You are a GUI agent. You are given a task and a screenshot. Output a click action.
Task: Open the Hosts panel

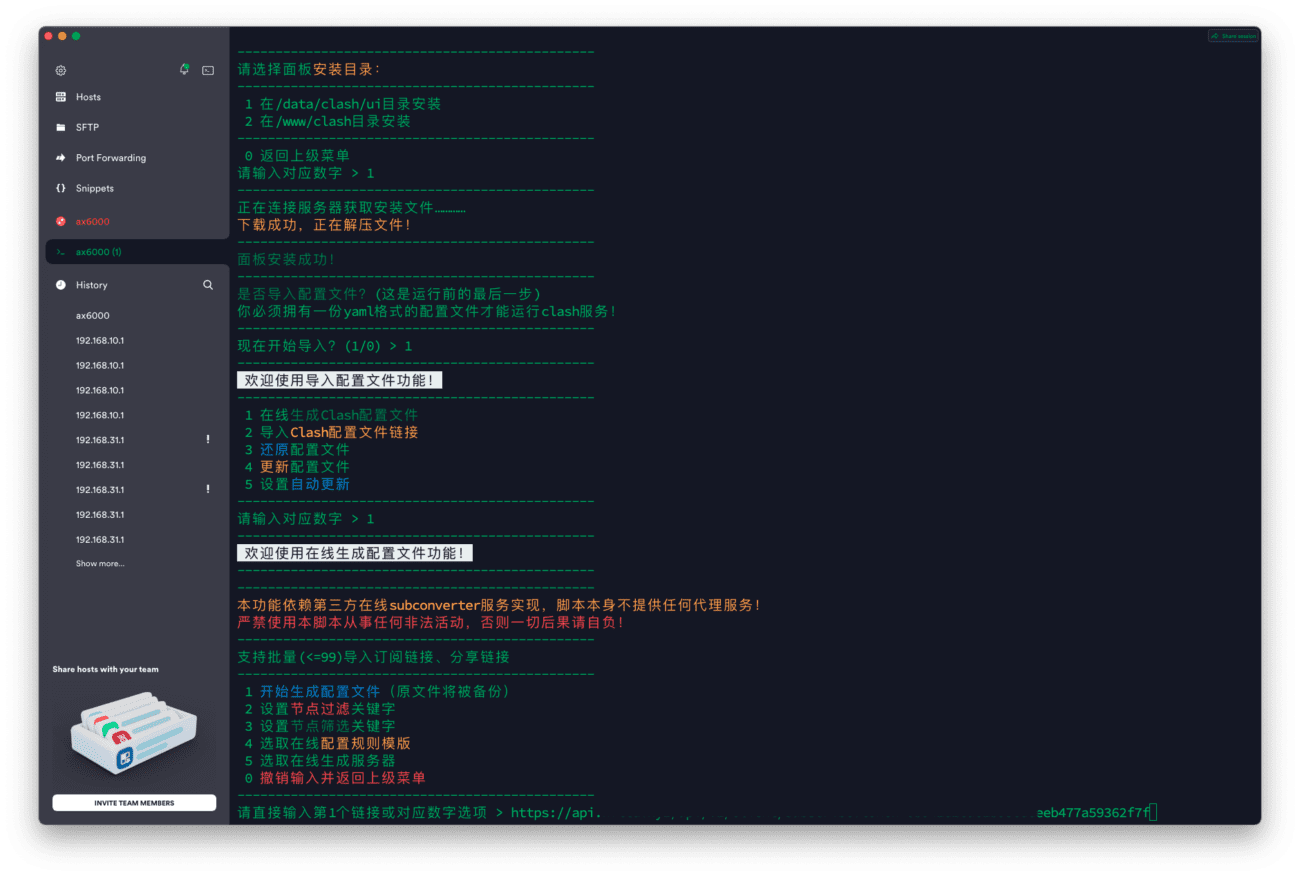coord(88,96)
